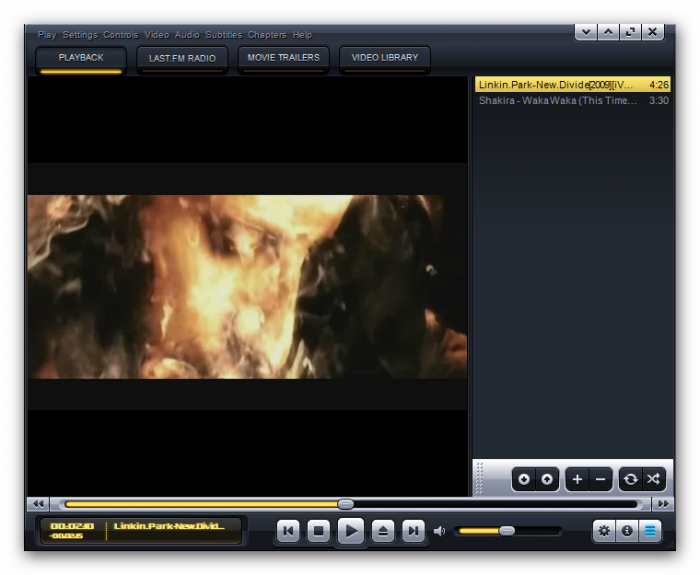Select Shakira - Waka Waka playlist entry
The width and height of the screenshot is (700, 575).
pyautogui.click(x=573, y=100)
